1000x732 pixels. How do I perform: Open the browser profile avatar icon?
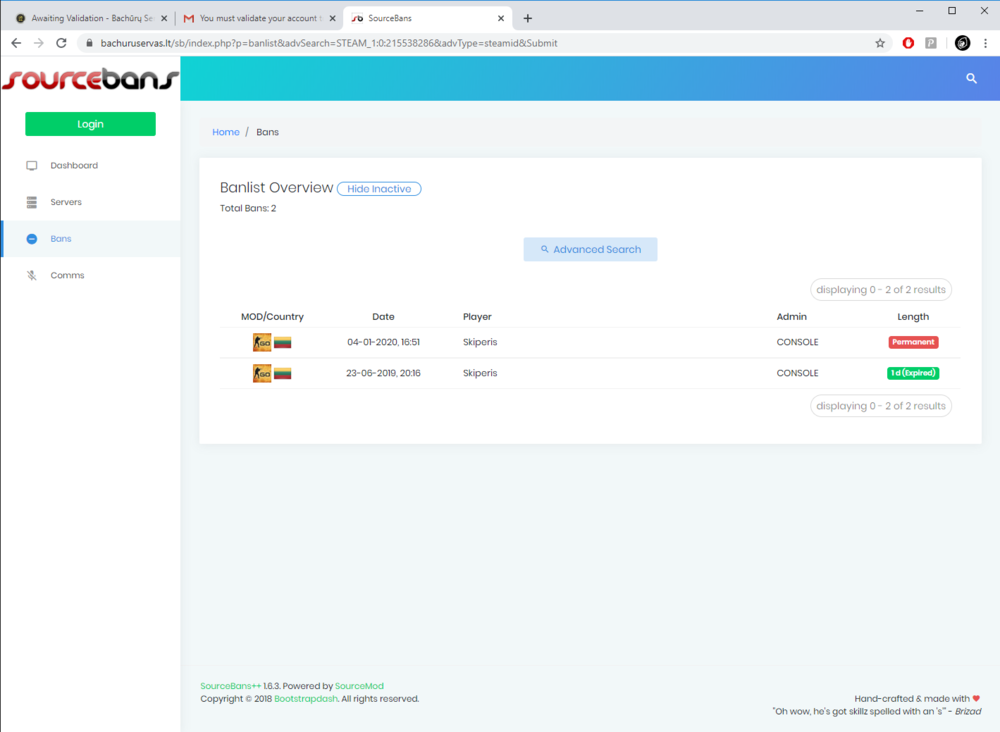962,43
